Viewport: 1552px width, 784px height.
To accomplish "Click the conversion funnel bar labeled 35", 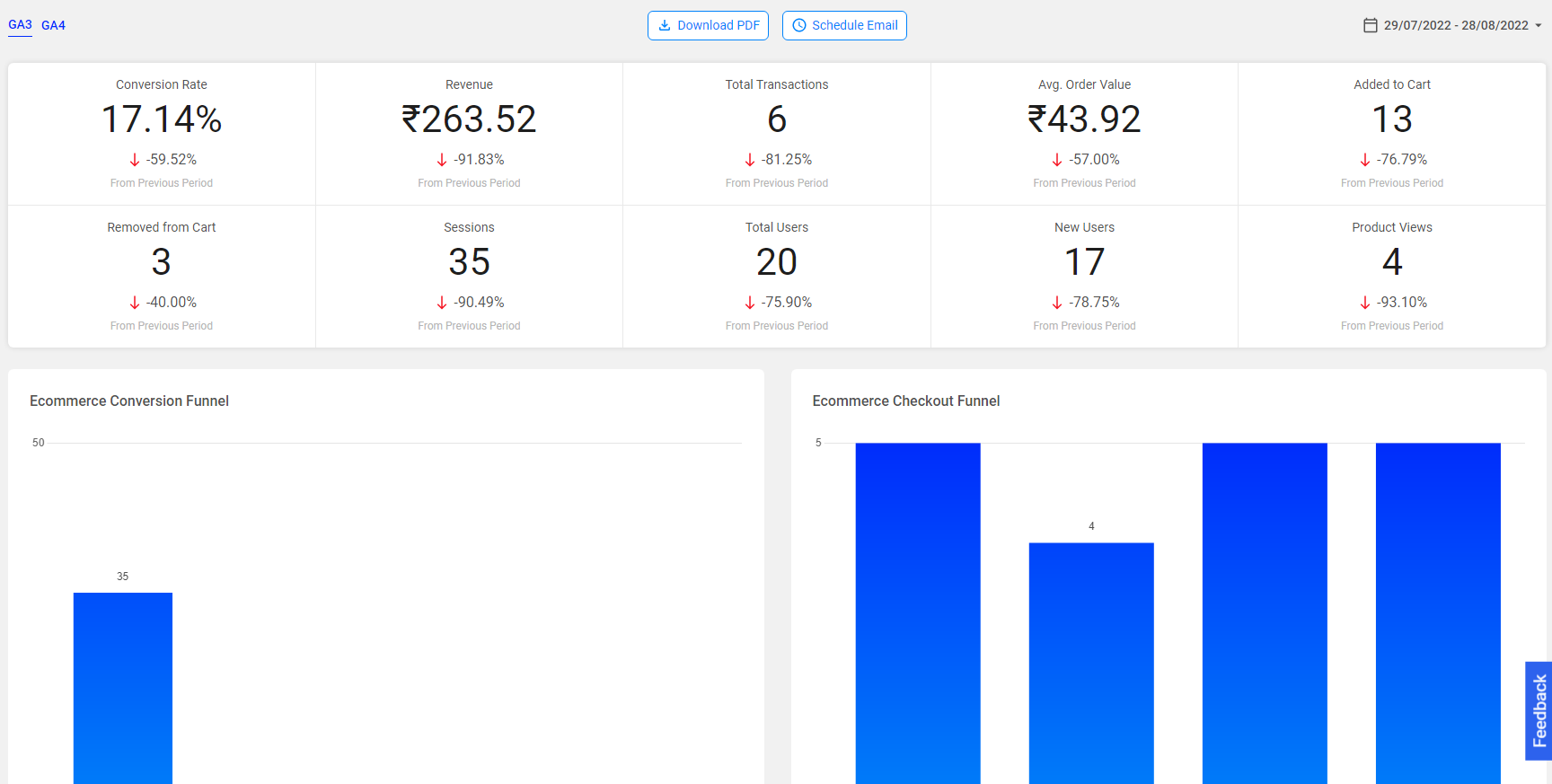I will tap(123, 688).
